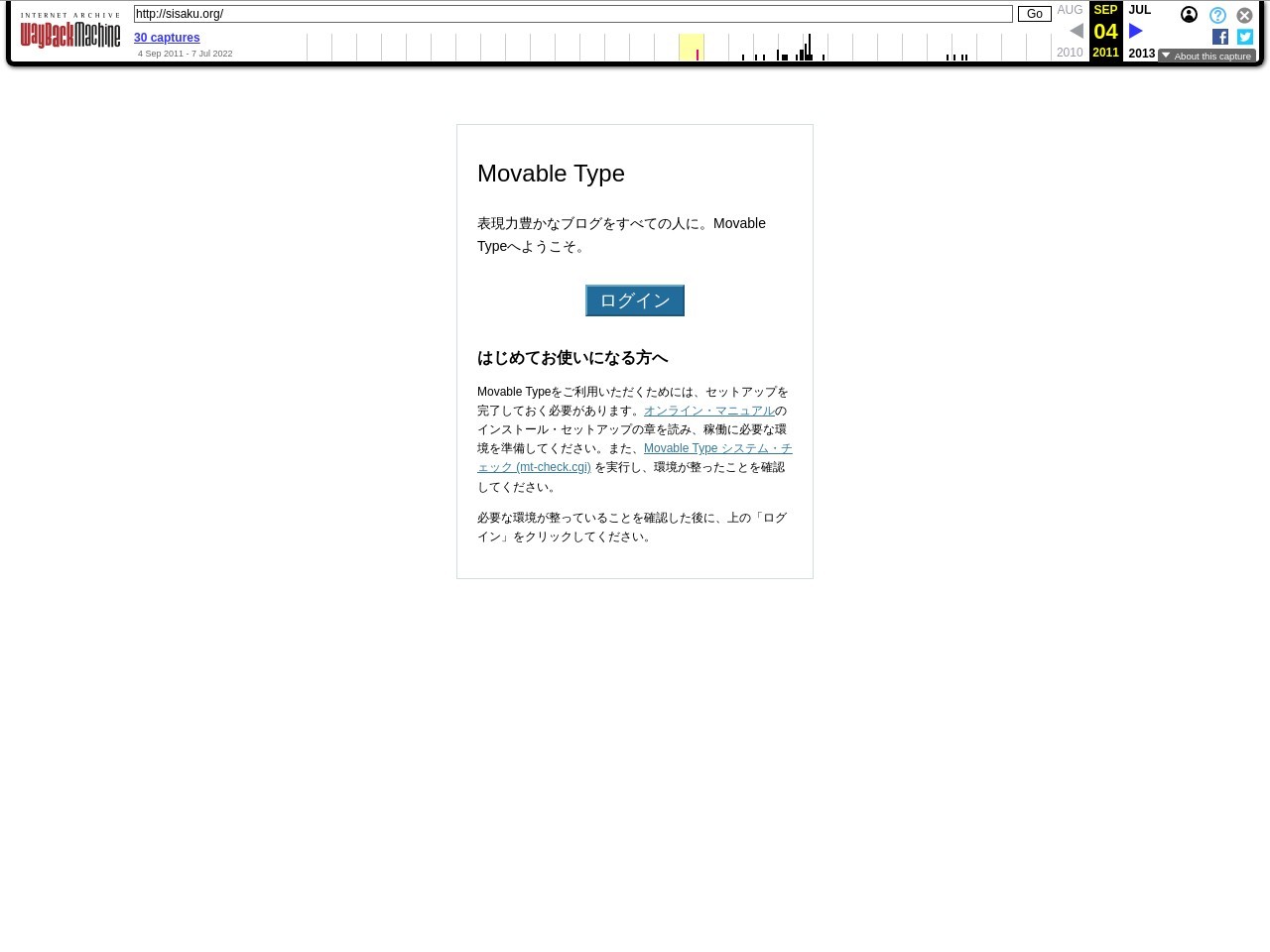Viewport: 1270px width, 952px height.
Task: Click the highlighted 2011 timeline marker
Action: 697,54
